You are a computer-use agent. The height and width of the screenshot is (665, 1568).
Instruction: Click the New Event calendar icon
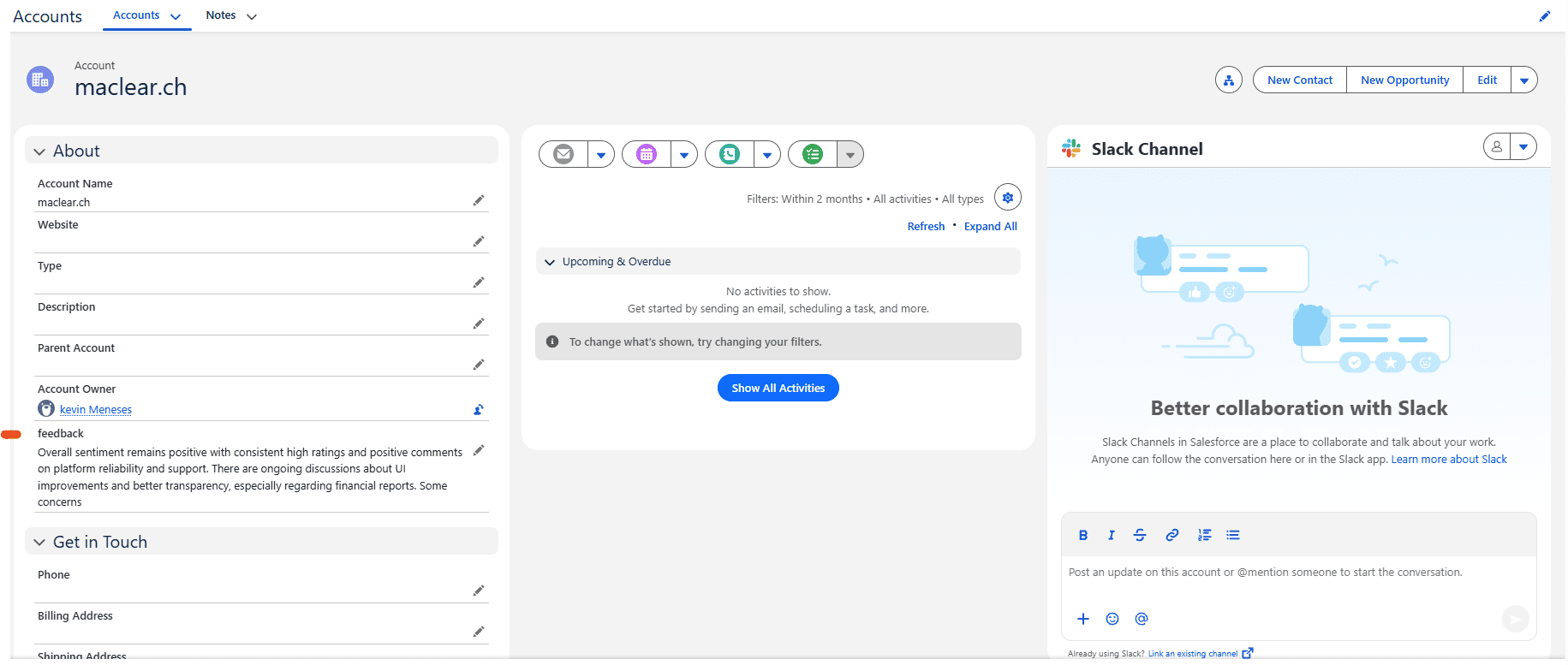647,154
